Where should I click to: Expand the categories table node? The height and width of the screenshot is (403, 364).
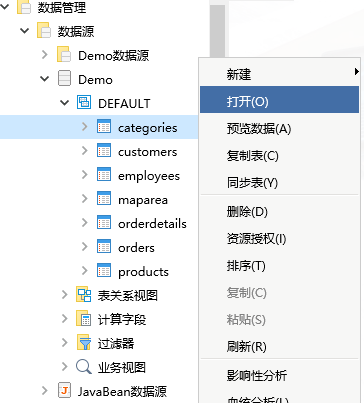(x=85, y=127)
